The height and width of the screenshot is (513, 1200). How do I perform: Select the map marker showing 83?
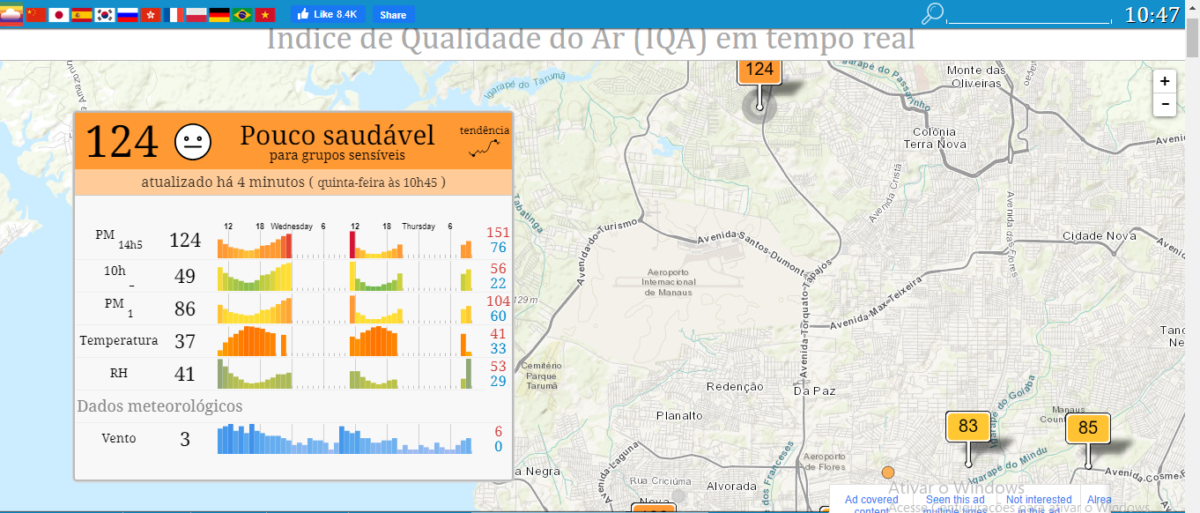pos(968,426)
